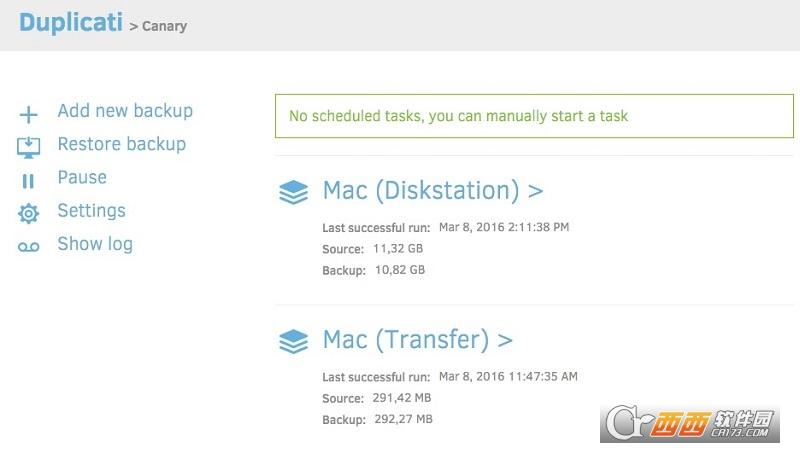Click the Diskstation date Mar 8, 2016 2:11:38 PM

(504, 227)
